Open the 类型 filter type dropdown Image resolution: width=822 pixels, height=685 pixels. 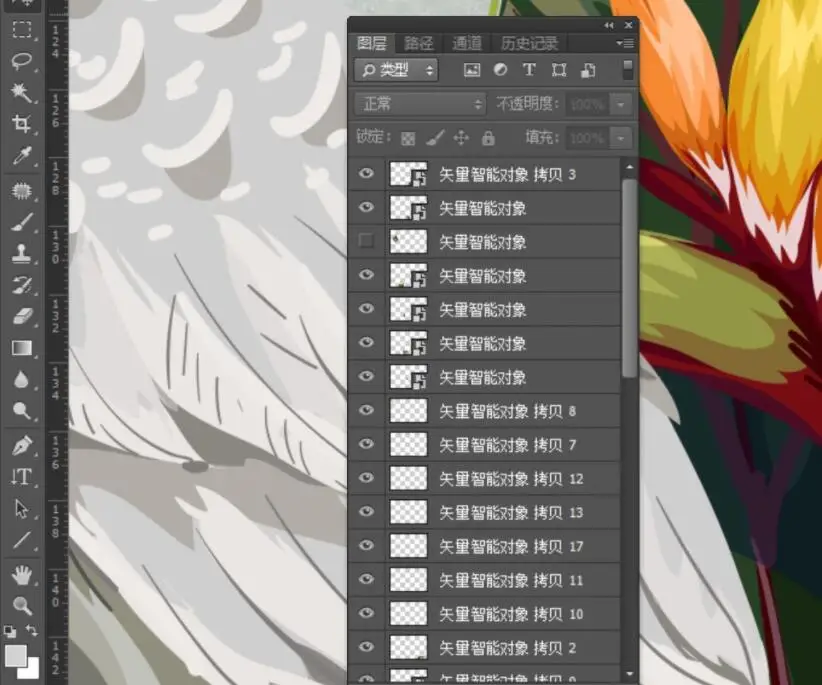pyautogui.click(x=396, y=70)
